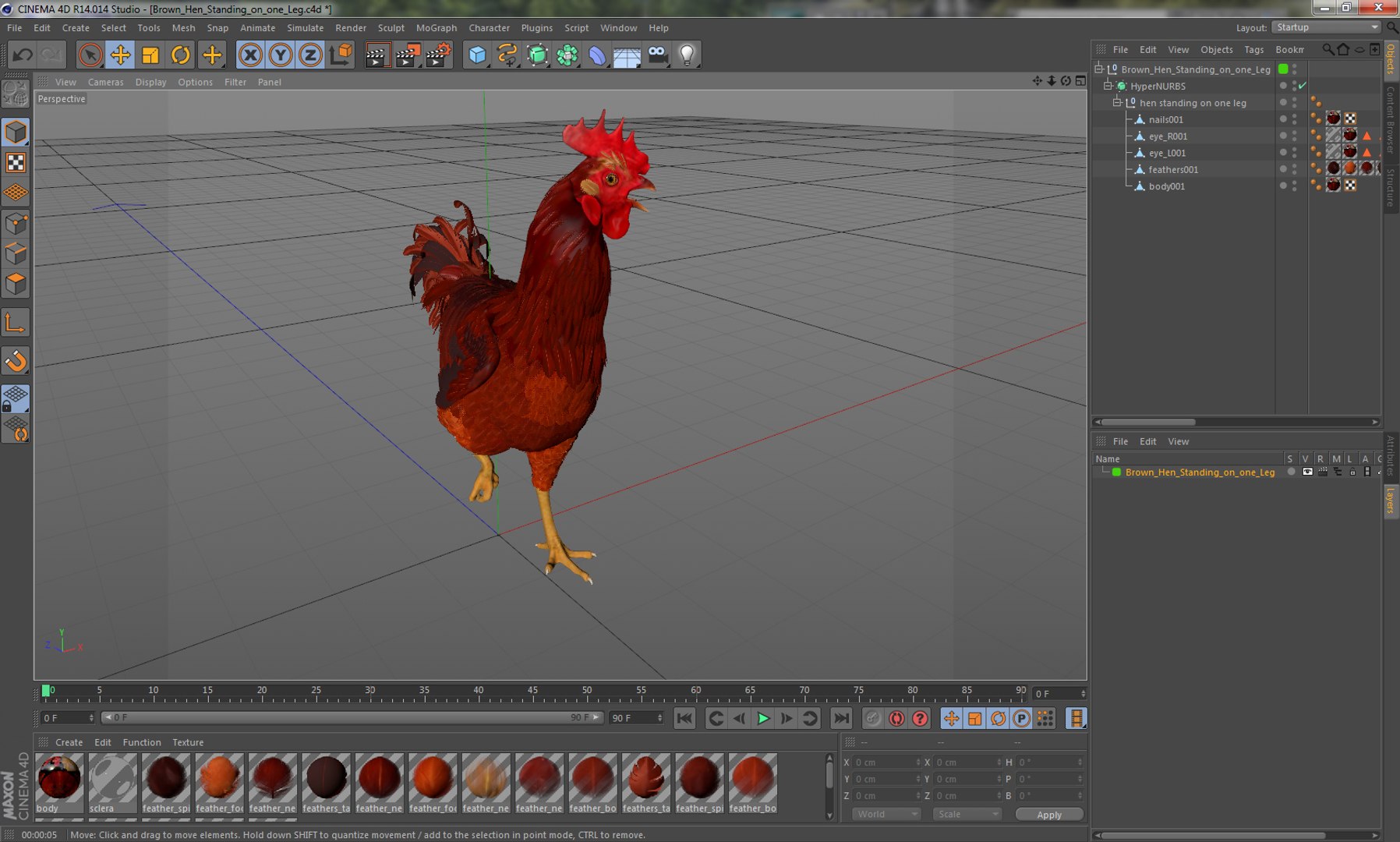Open the Perspective viewport label menu
This screenshot has width=1400, height=842.
pos(62,99)
